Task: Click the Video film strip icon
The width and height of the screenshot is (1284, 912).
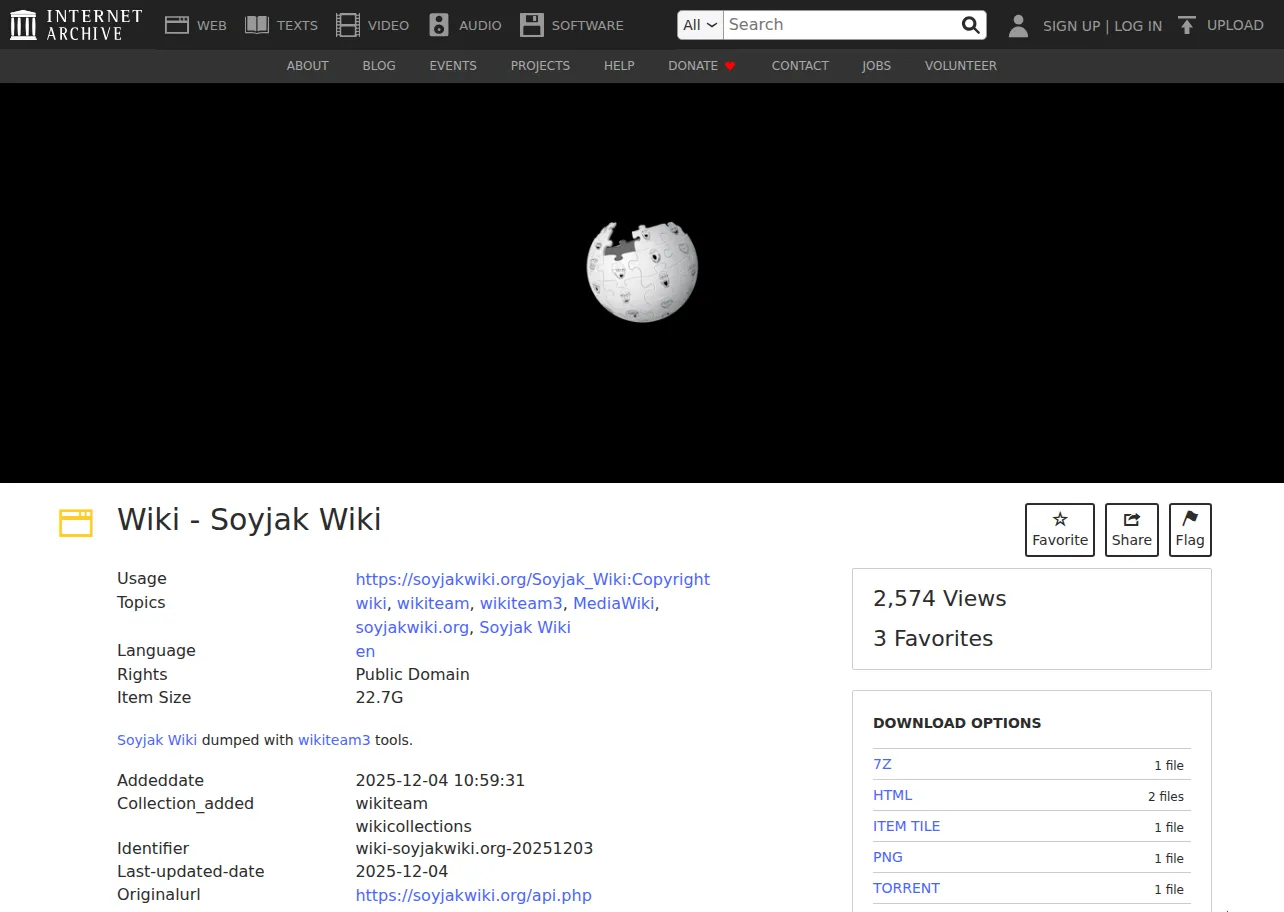Action: coord(348,25)
